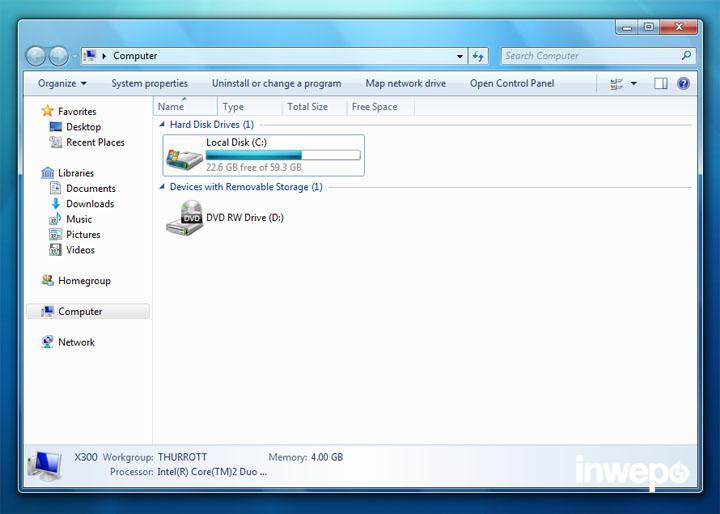Click the Music library icon

click(x=55, y=219)
